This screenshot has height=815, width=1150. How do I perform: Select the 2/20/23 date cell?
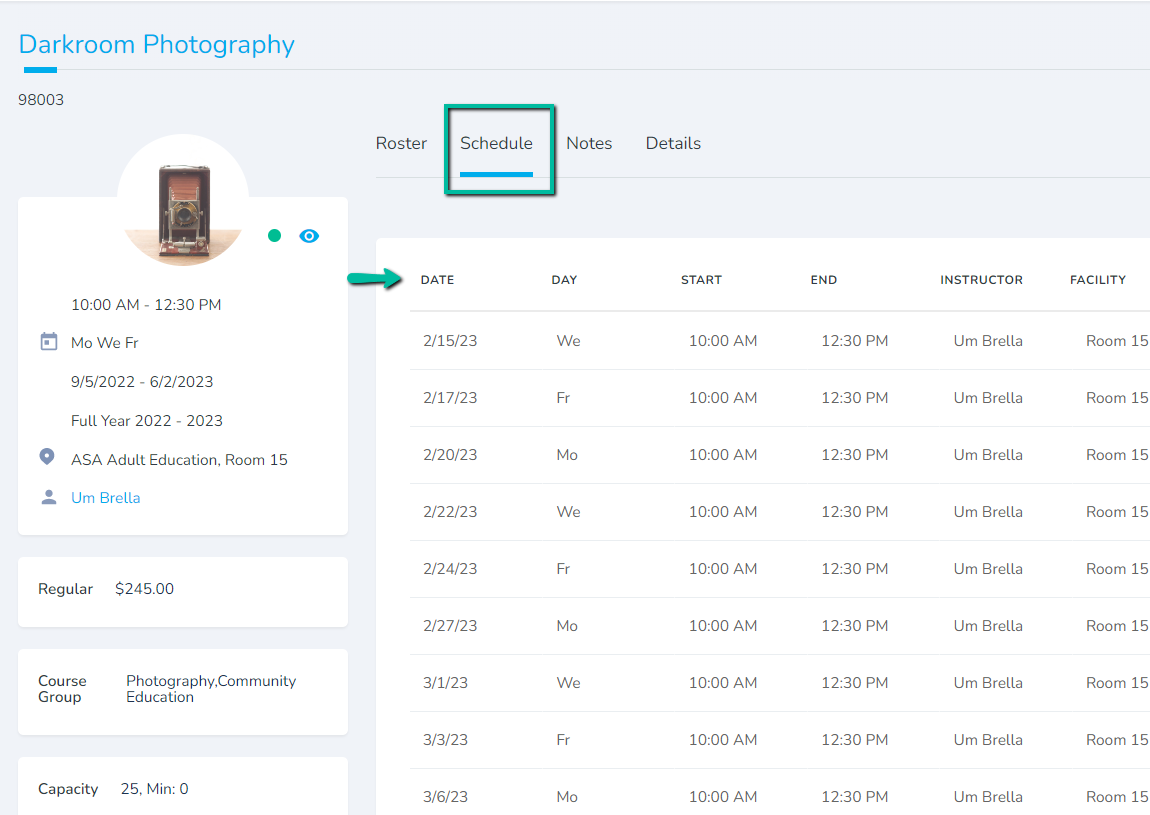point(450,455)
